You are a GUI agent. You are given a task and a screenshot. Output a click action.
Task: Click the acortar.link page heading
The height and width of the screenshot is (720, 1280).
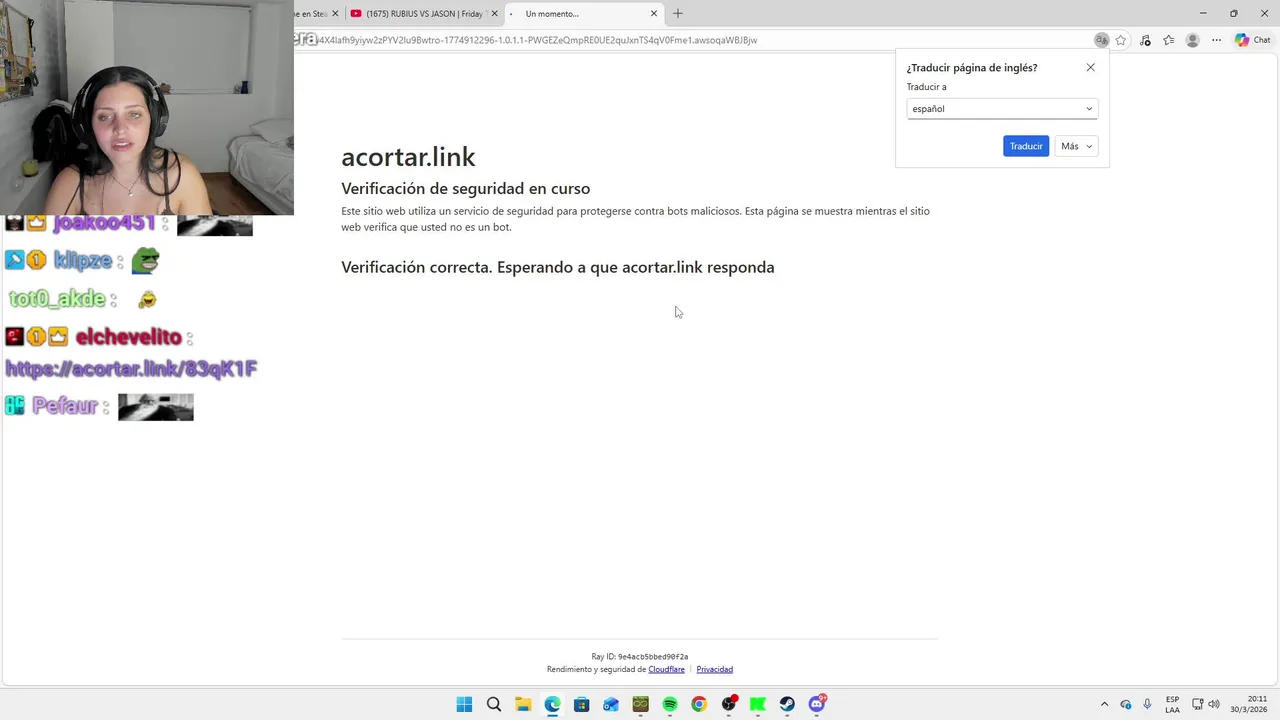click(408, 157)
